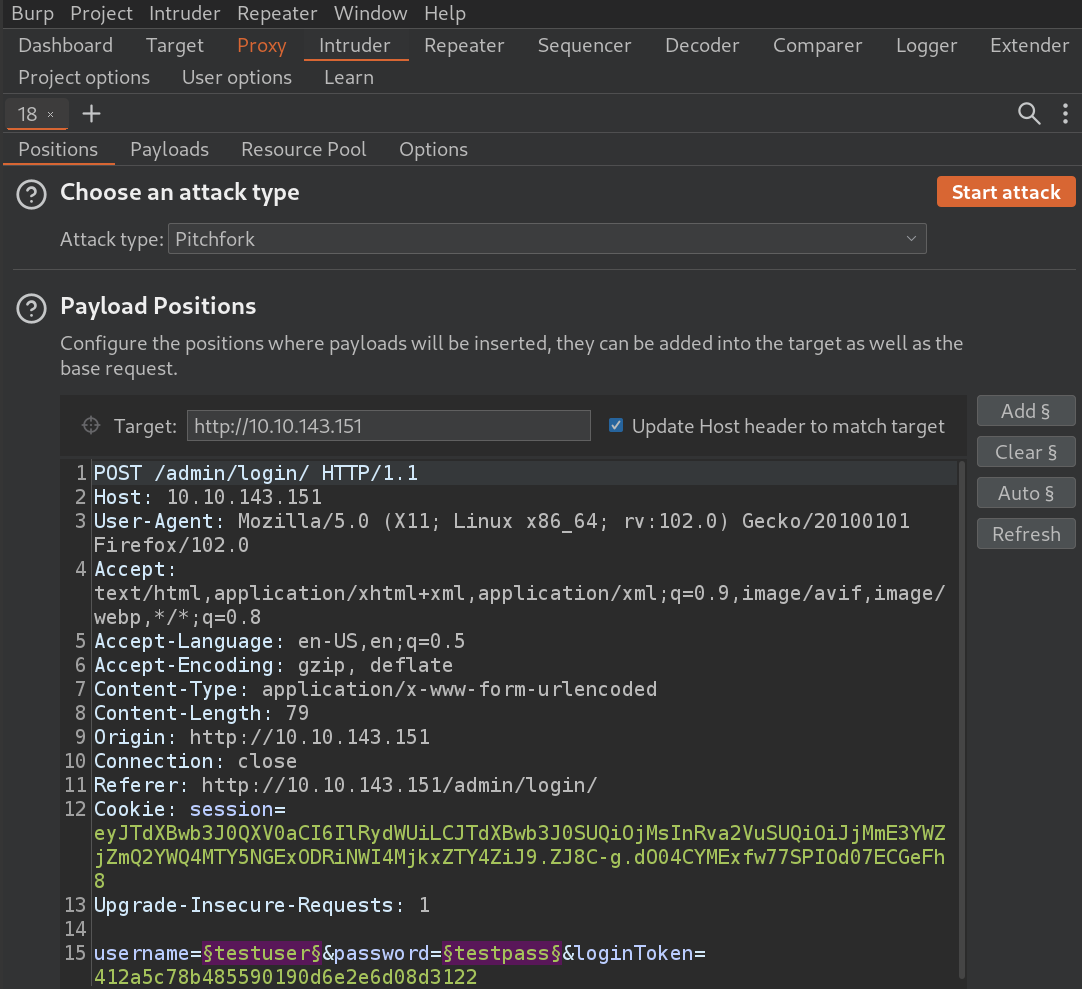Switch to the Target tab

click(x=175, y=46)
